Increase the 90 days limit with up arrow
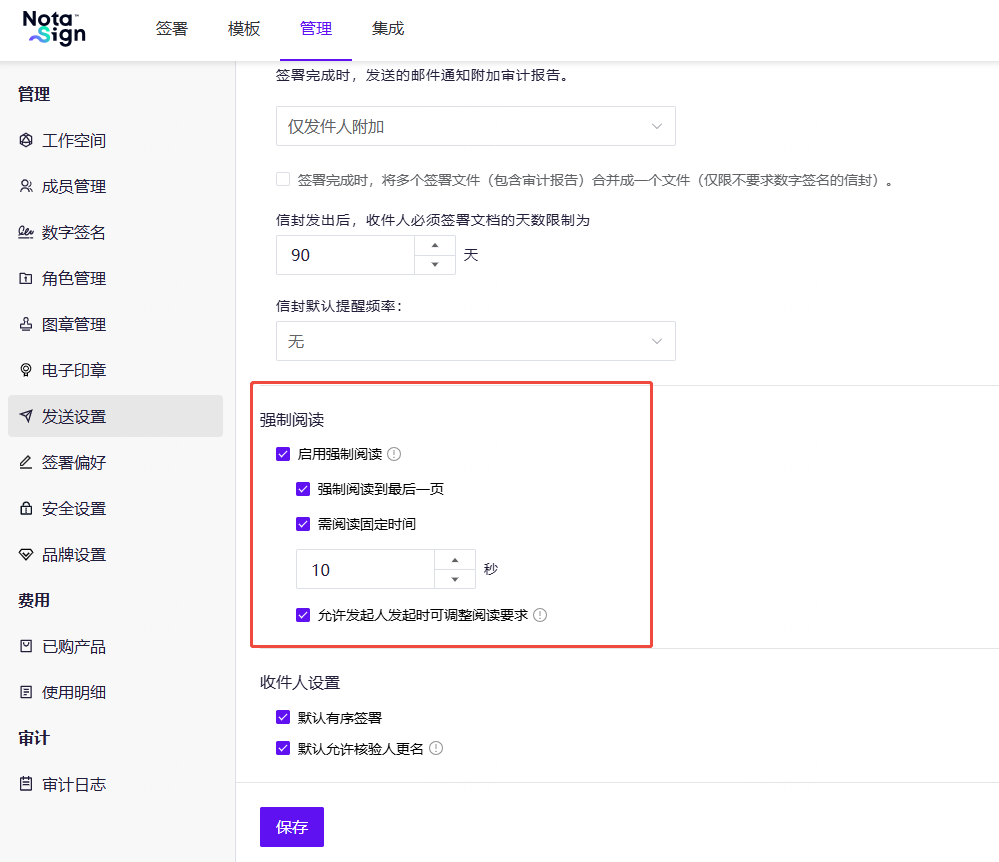The height and width of the screenshot is (862, 999). pos(435,245)
